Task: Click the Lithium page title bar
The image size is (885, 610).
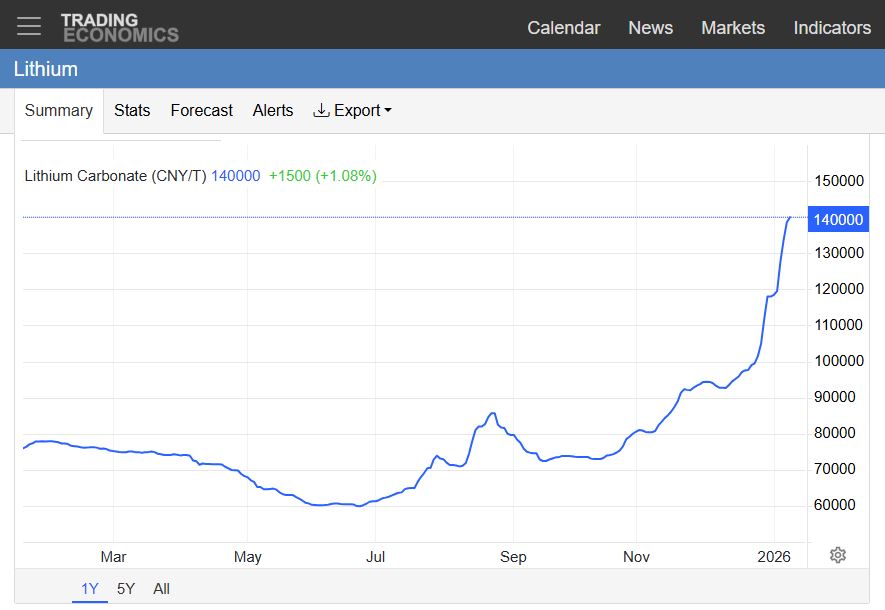Action: (45, 69)
